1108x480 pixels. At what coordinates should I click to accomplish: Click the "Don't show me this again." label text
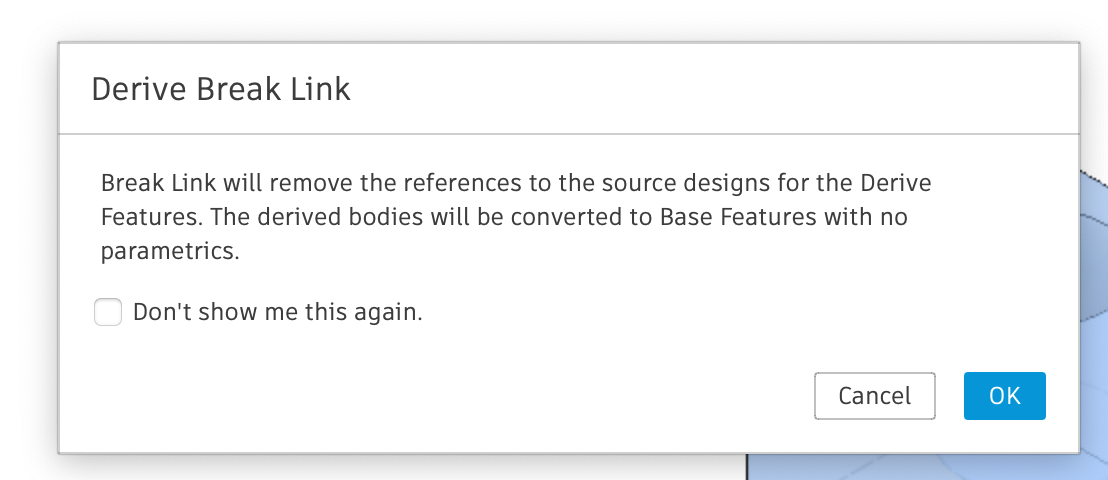point(278,312)
